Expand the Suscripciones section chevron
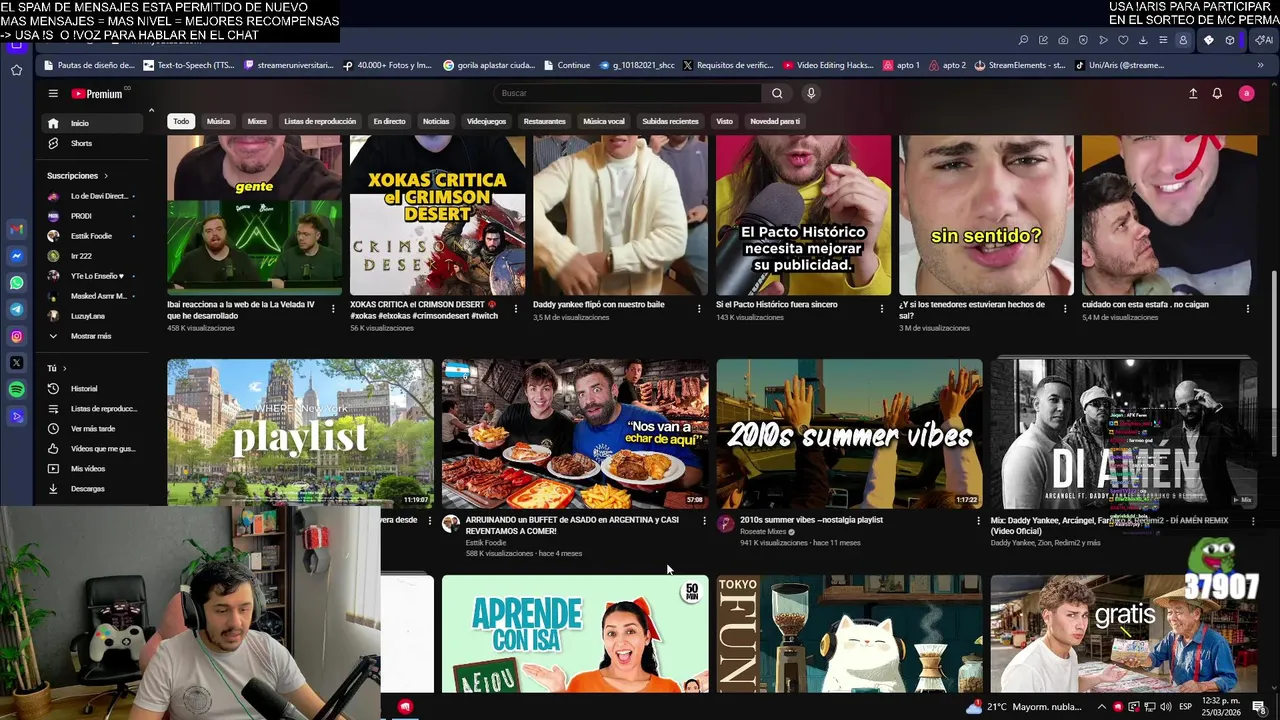The width and height of the screenshot is (1280, 720). tap(107, 176)
